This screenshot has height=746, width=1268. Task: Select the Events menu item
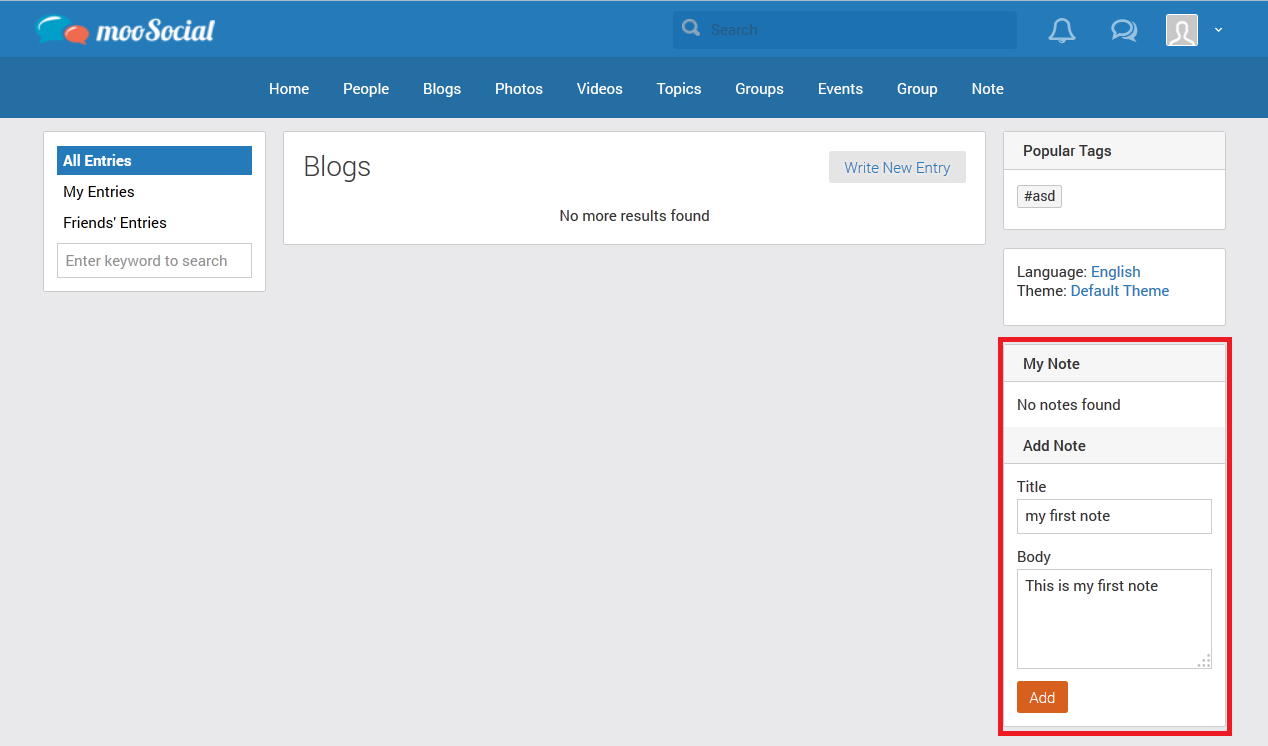(840, 89)
